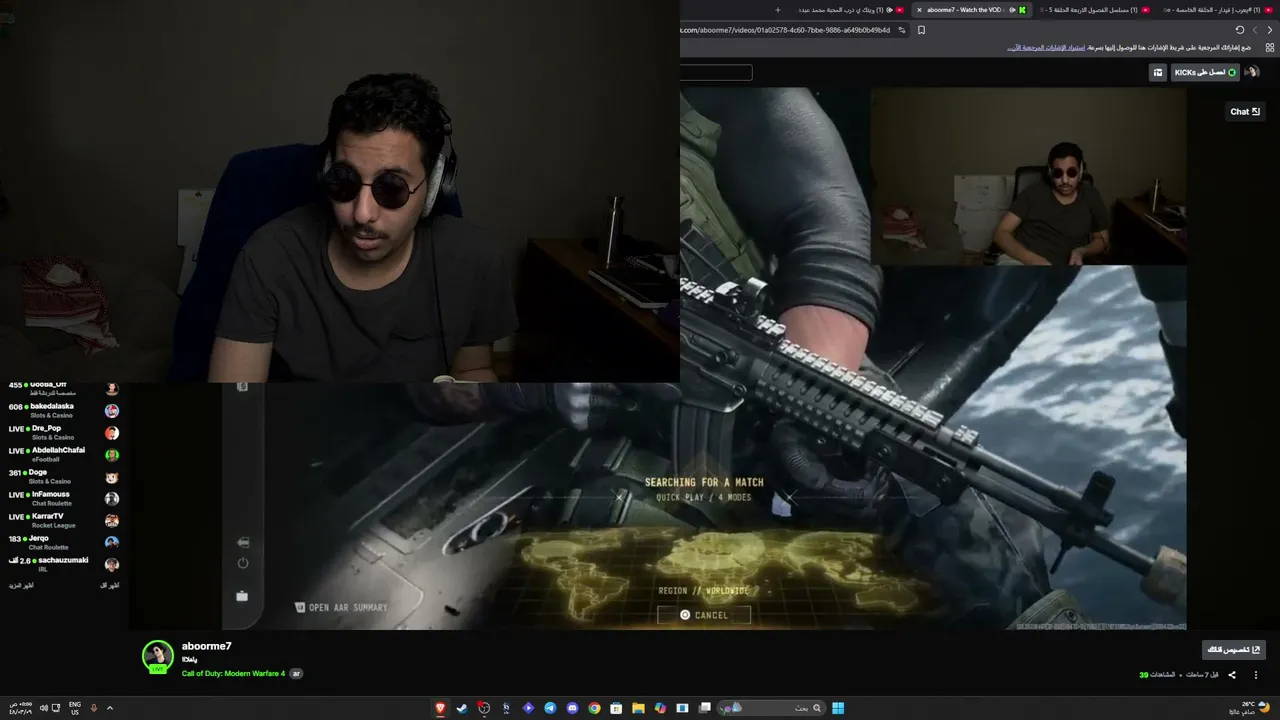Open a new browser tab

coord(778,10)
